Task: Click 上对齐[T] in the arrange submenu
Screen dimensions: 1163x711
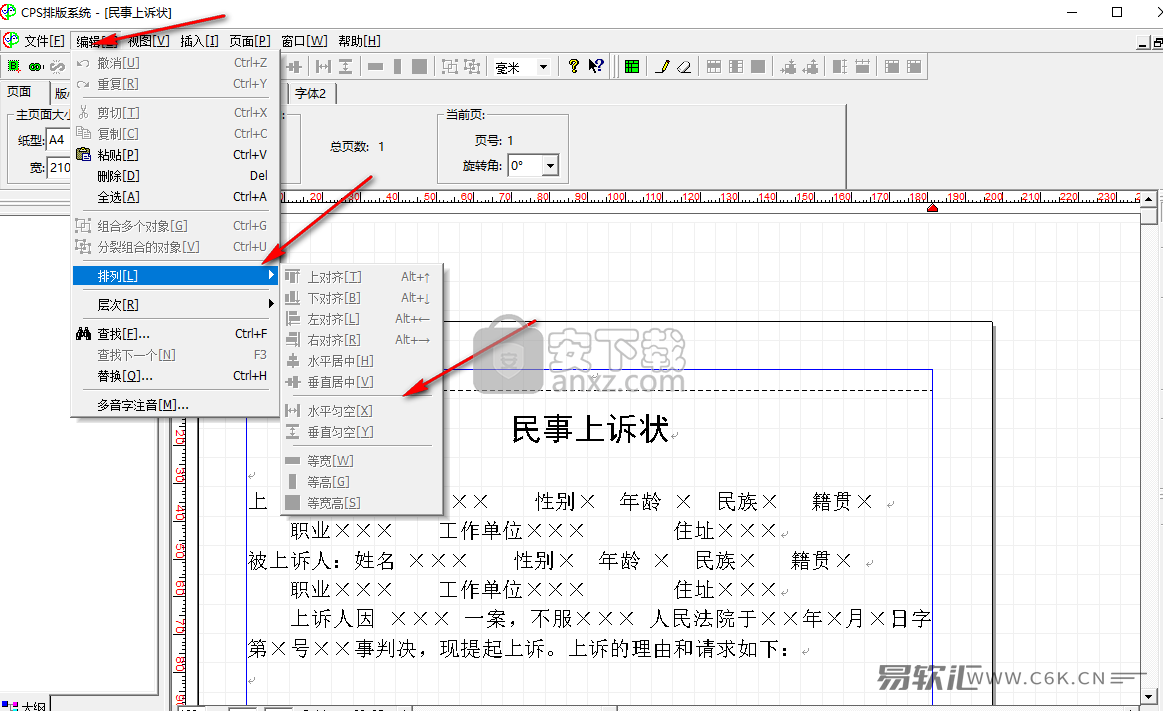Action: coord(361,277)
